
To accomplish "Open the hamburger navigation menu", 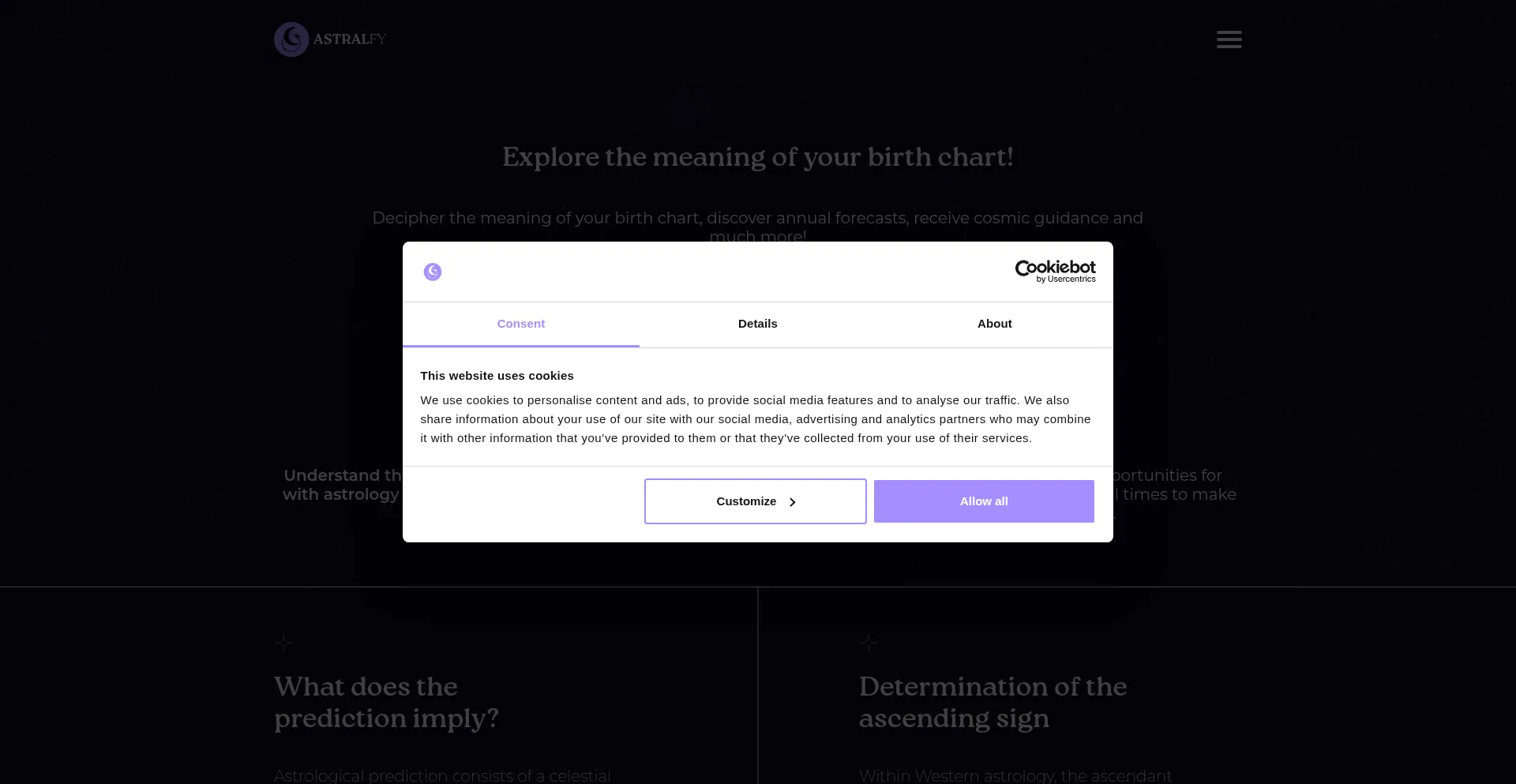I will point(1229,39).
